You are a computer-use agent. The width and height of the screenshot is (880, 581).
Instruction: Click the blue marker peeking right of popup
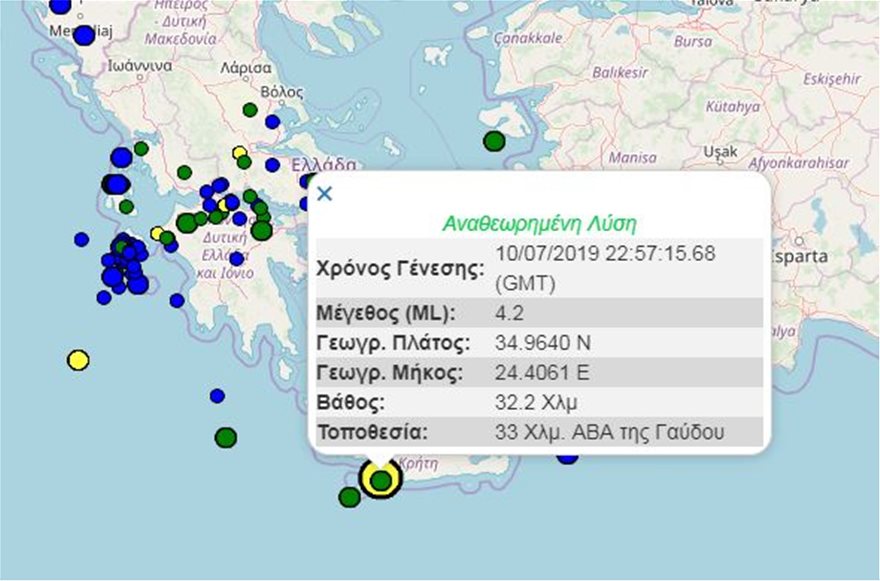(568, 458)
